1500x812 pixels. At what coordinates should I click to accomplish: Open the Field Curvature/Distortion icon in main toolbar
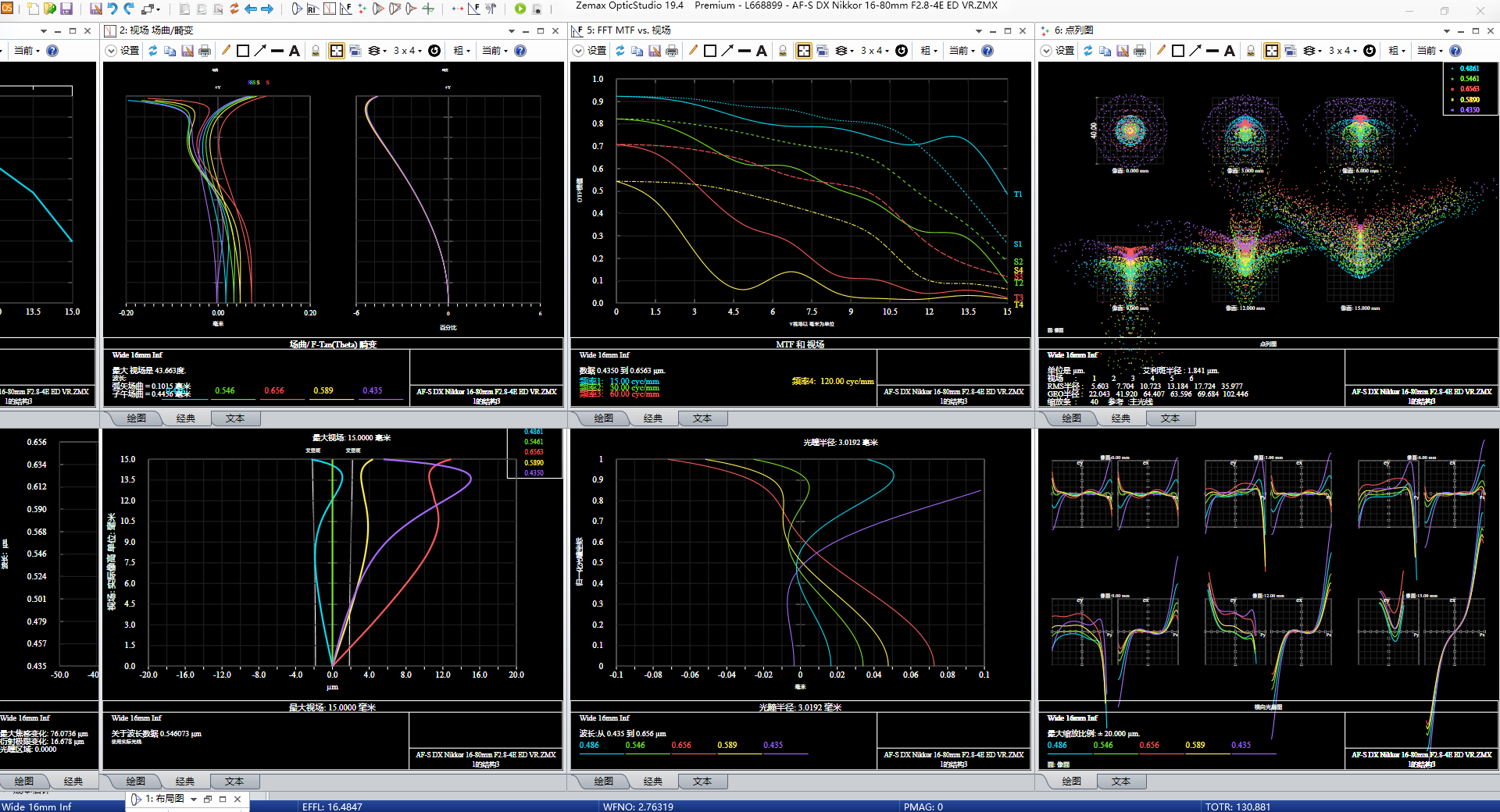[330, 9]
